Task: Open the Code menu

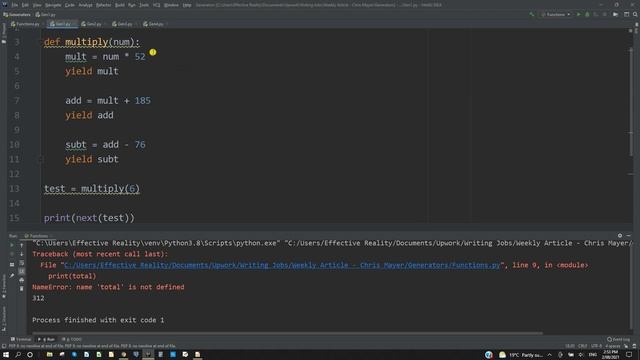Action: [70, 5]
